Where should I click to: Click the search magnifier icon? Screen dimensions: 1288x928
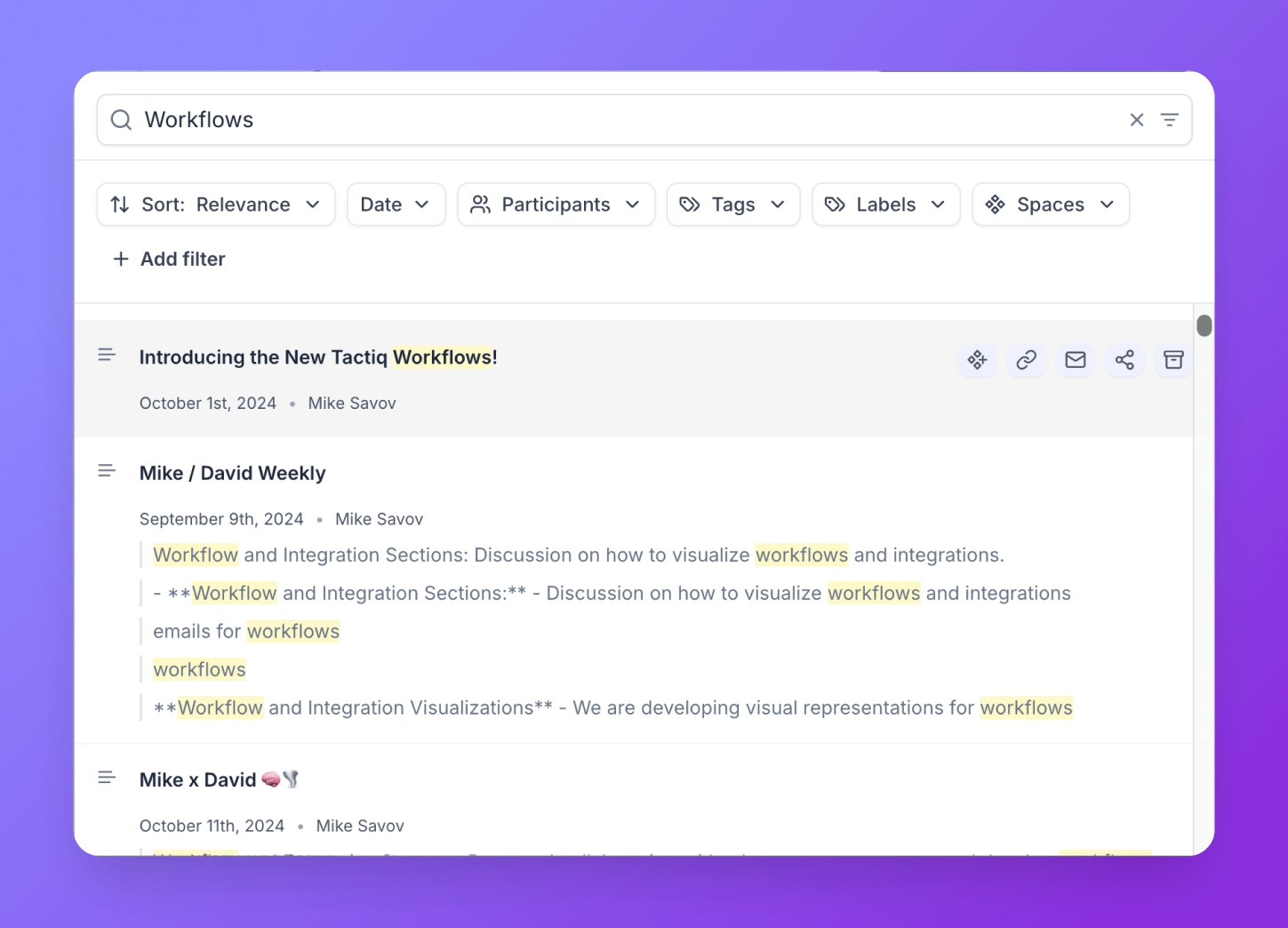[x=121, y=120]
